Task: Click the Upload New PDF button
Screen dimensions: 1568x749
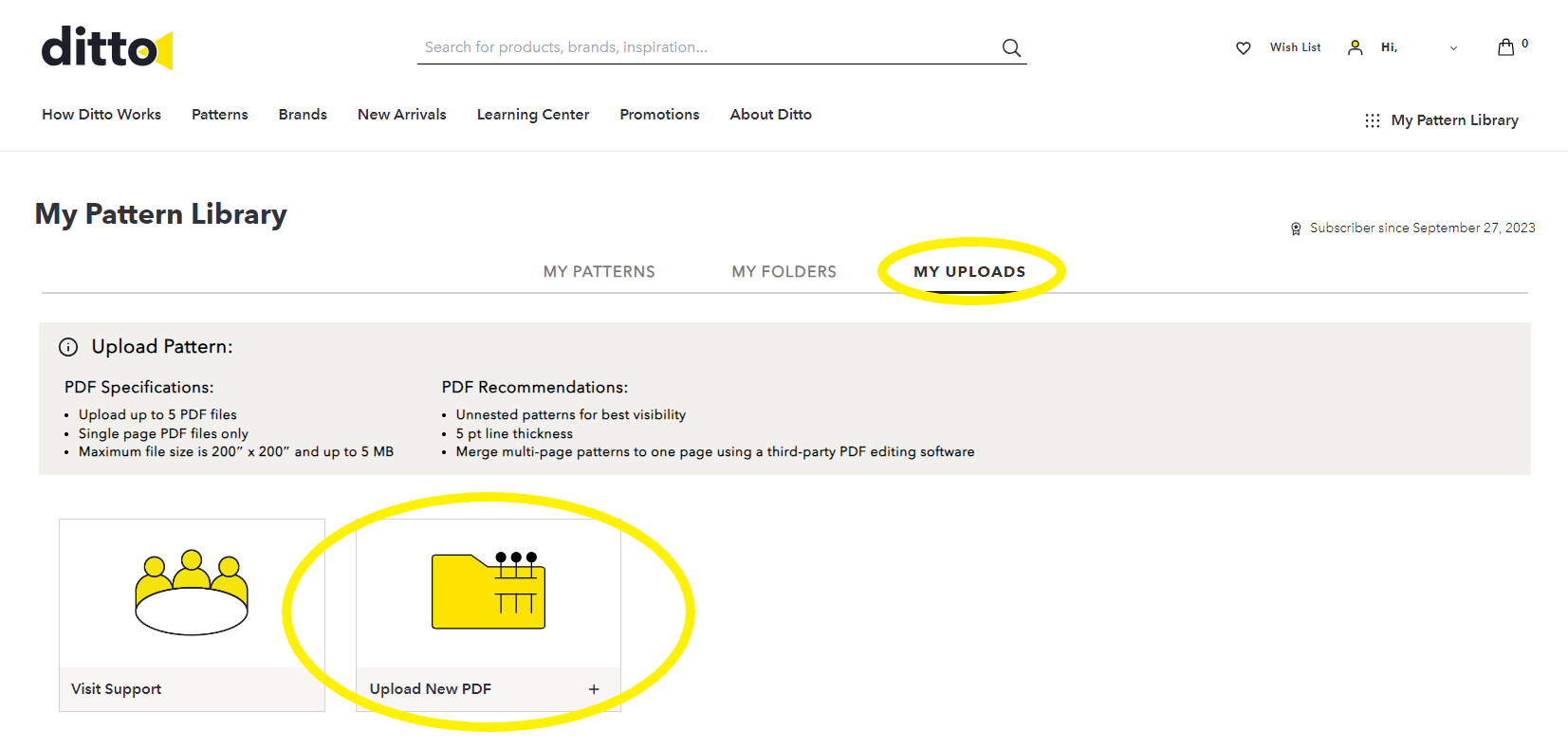Action: 489,615
